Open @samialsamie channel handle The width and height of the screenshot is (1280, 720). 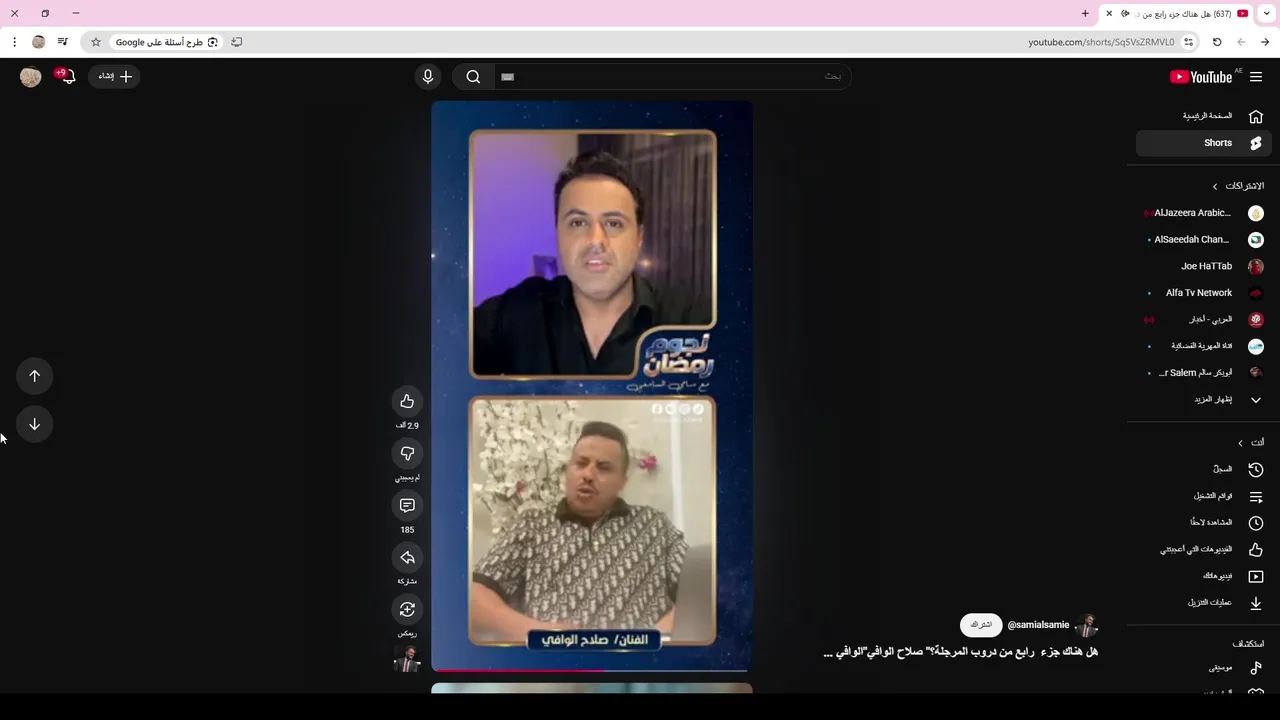[x=1038, y=625]
